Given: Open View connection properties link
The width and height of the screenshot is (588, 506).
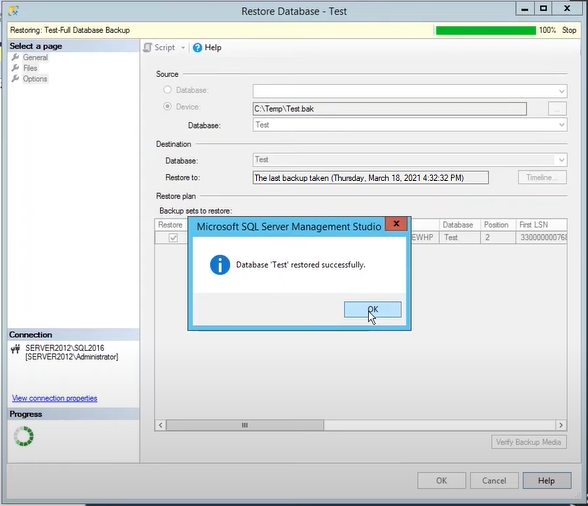Looking at the screenshot, I should [x=54, y=398].
